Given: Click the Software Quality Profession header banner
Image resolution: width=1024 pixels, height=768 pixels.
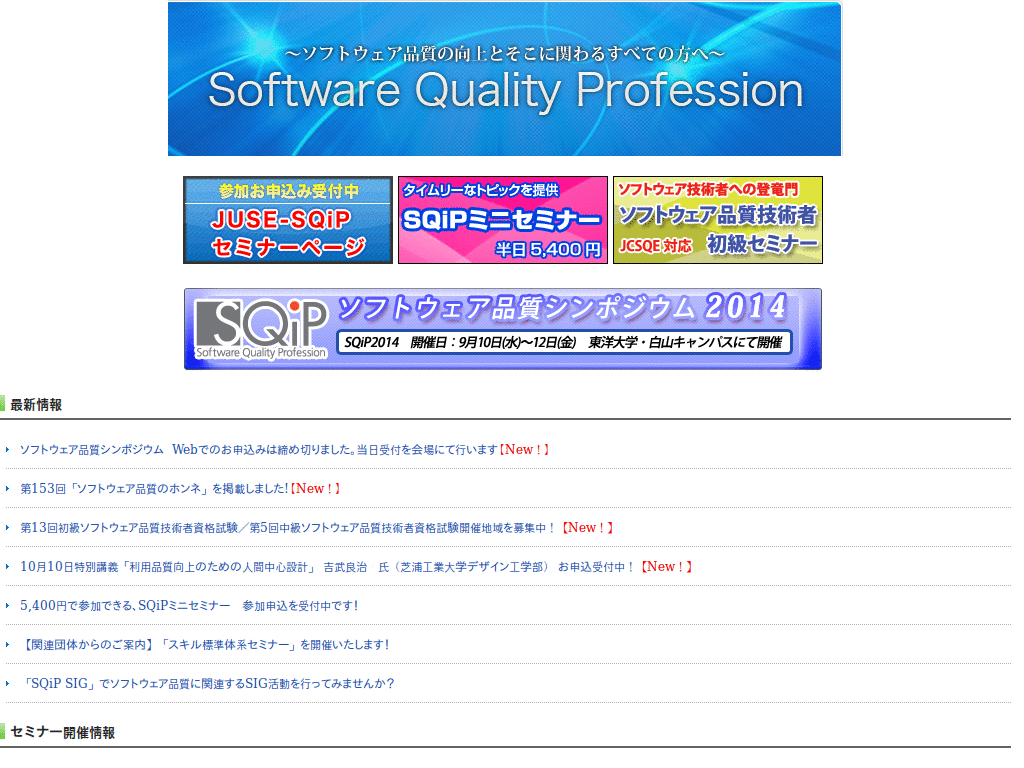Looking at the screenshot, I should point(504,79).
